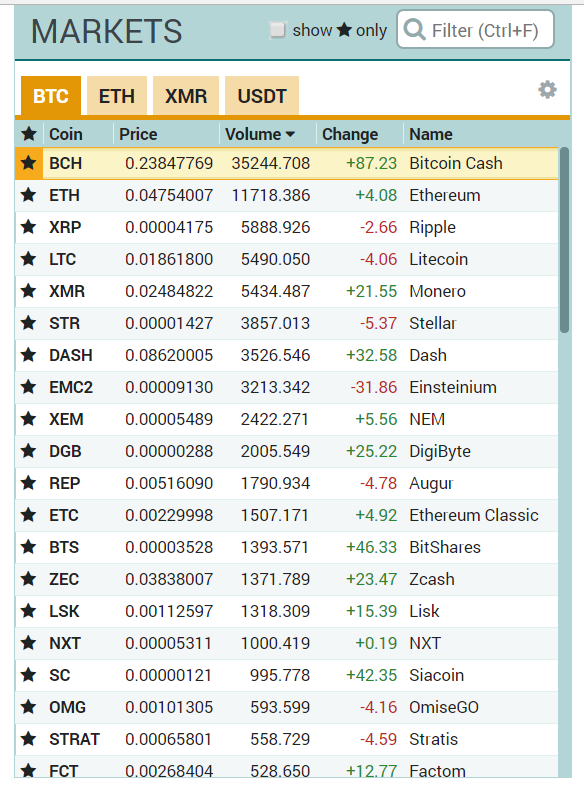Select the OmiseGO market name

coord(444,707)
